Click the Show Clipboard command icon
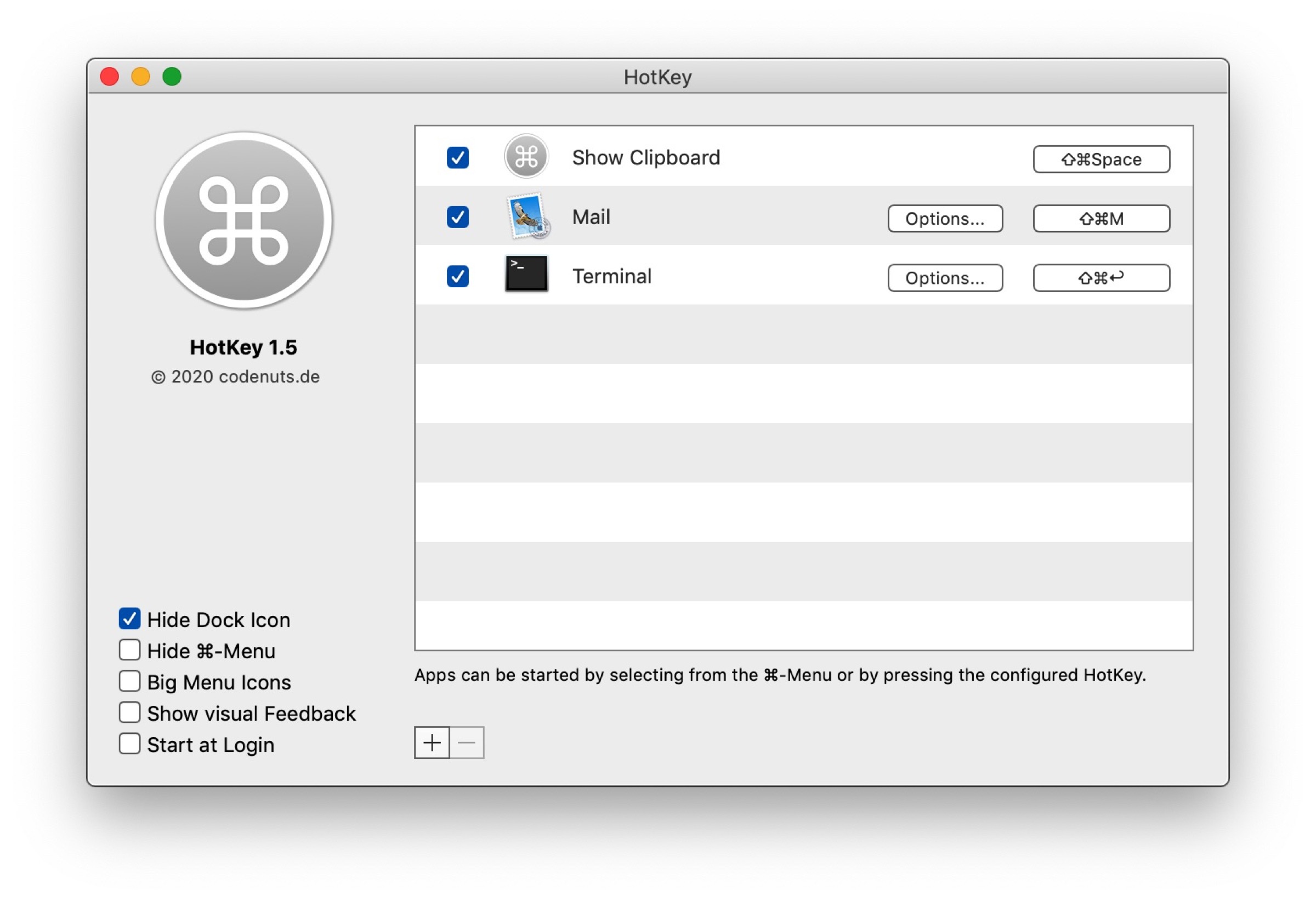The height and width of the screenshot is (901, 1316). (x=526, y=157)
